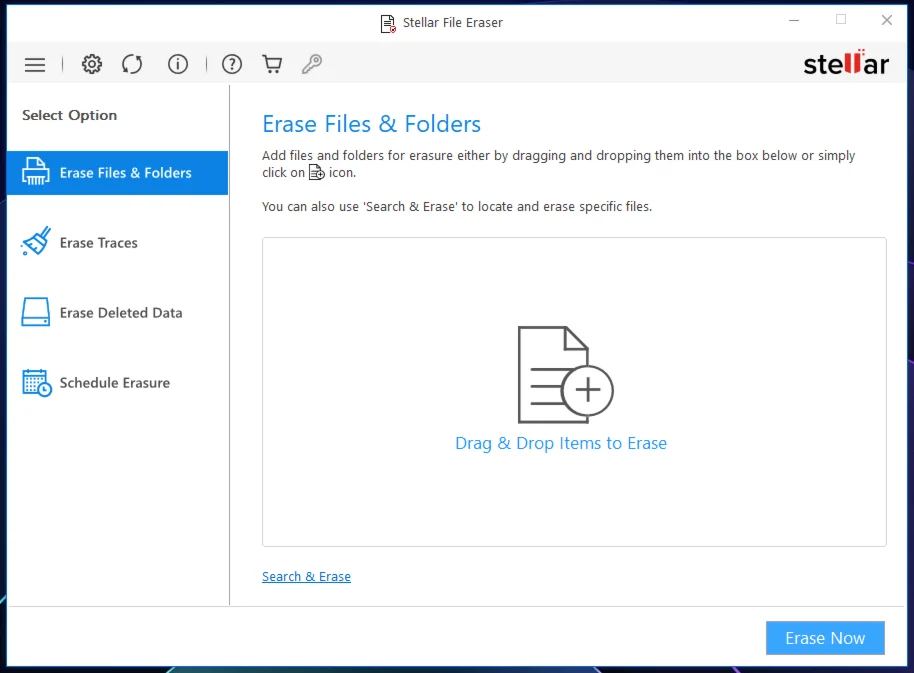Image resolution: width=914 pixels, height=673 pixels.
Task: Open the Search & Erase link
Action: click(306, 577)
